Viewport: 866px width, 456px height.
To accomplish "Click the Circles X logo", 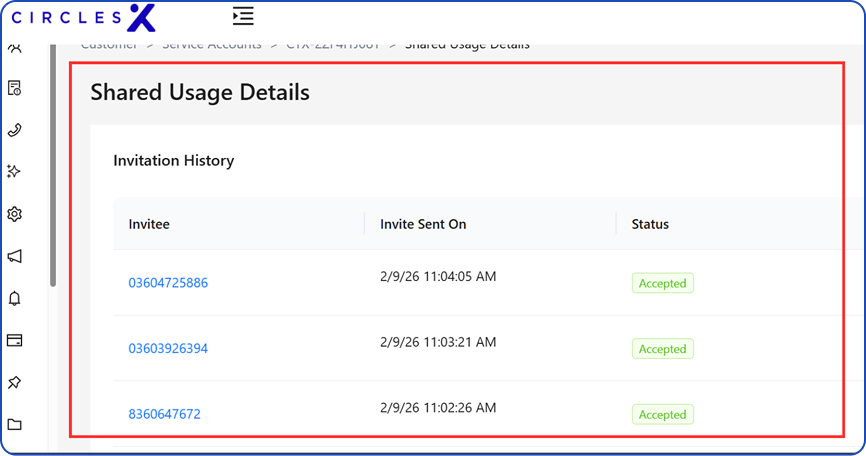I will pyautogui.click(x=83, y=17).
